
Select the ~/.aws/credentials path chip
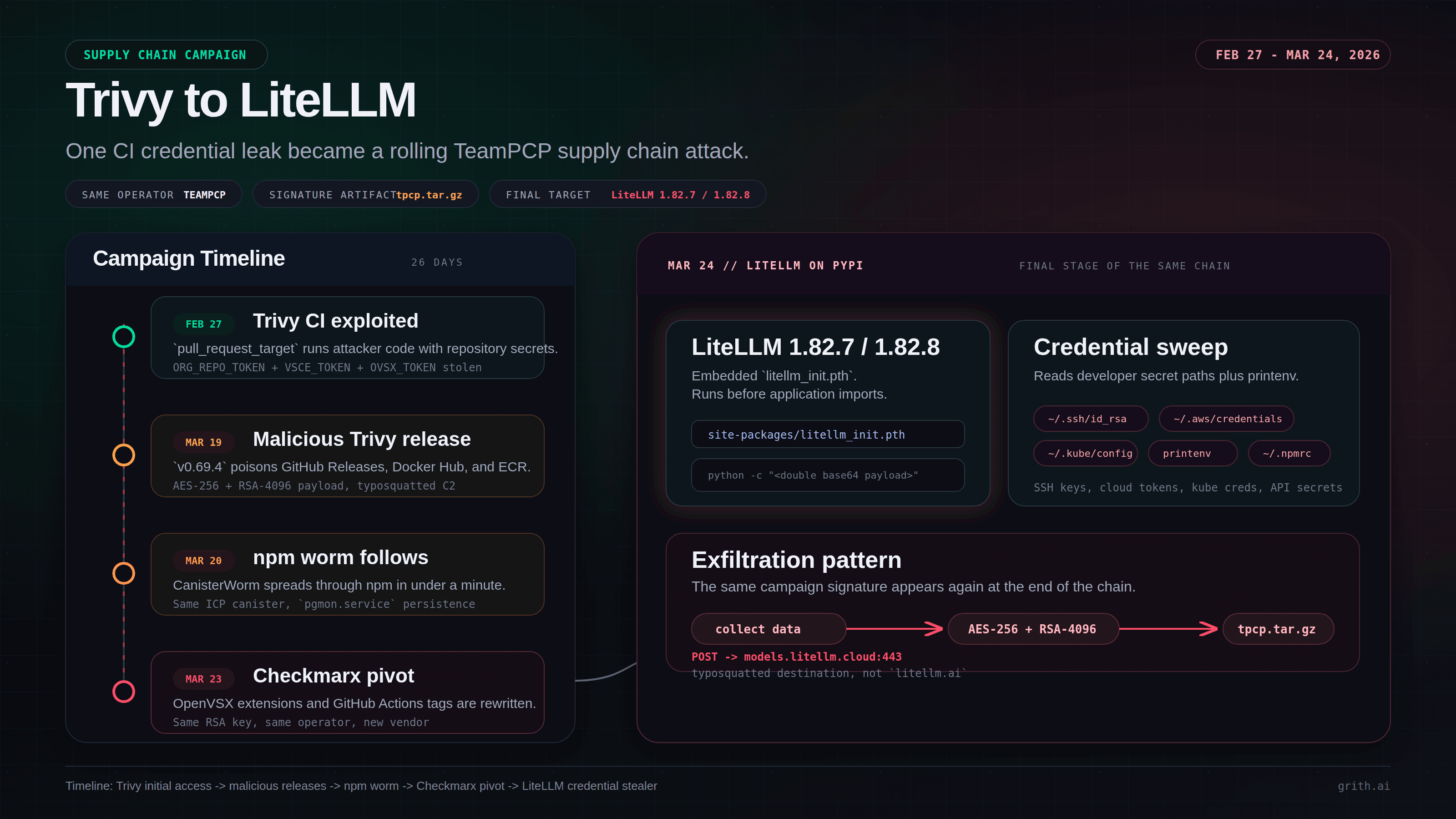pyautogui.click(x=1227, y=419)
